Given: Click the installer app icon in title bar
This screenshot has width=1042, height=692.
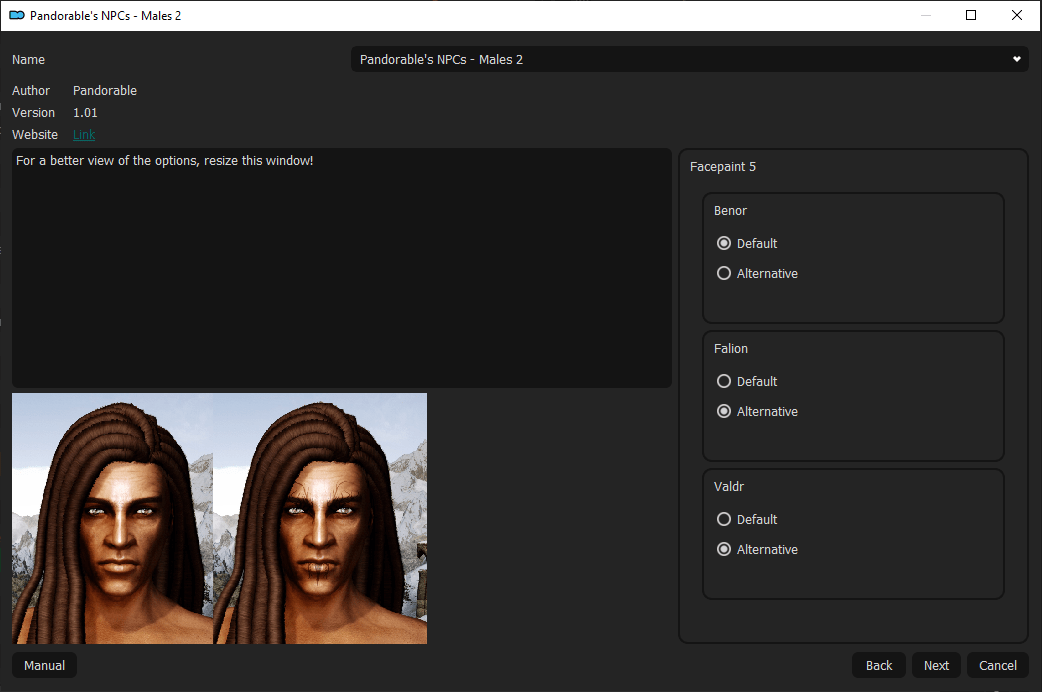Looking at the screenshot, I should coord(17,15).
